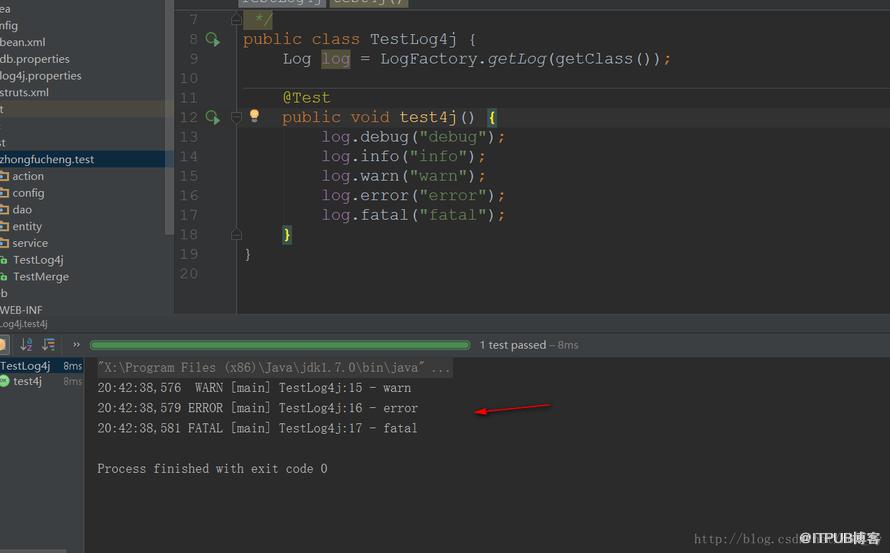Collapse the fold marker on line 18
Screen dimensions: 890x553
(237, 234)
